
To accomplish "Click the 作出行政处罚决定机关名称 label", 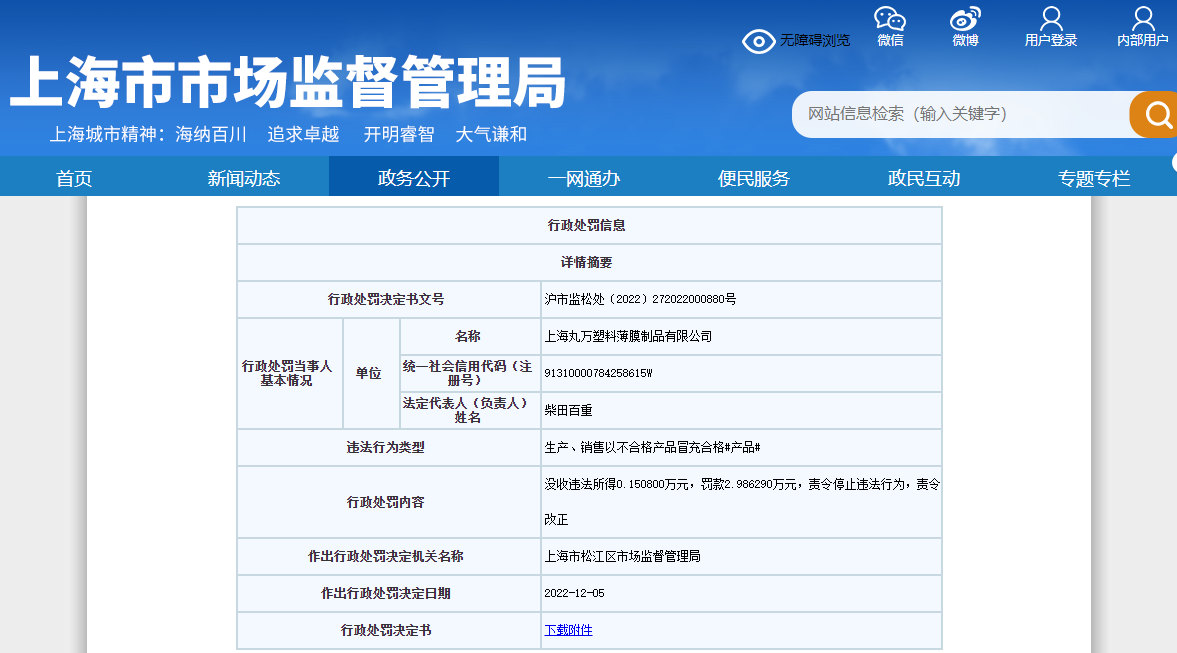I will pyautogui.click(x=389, y=556).
